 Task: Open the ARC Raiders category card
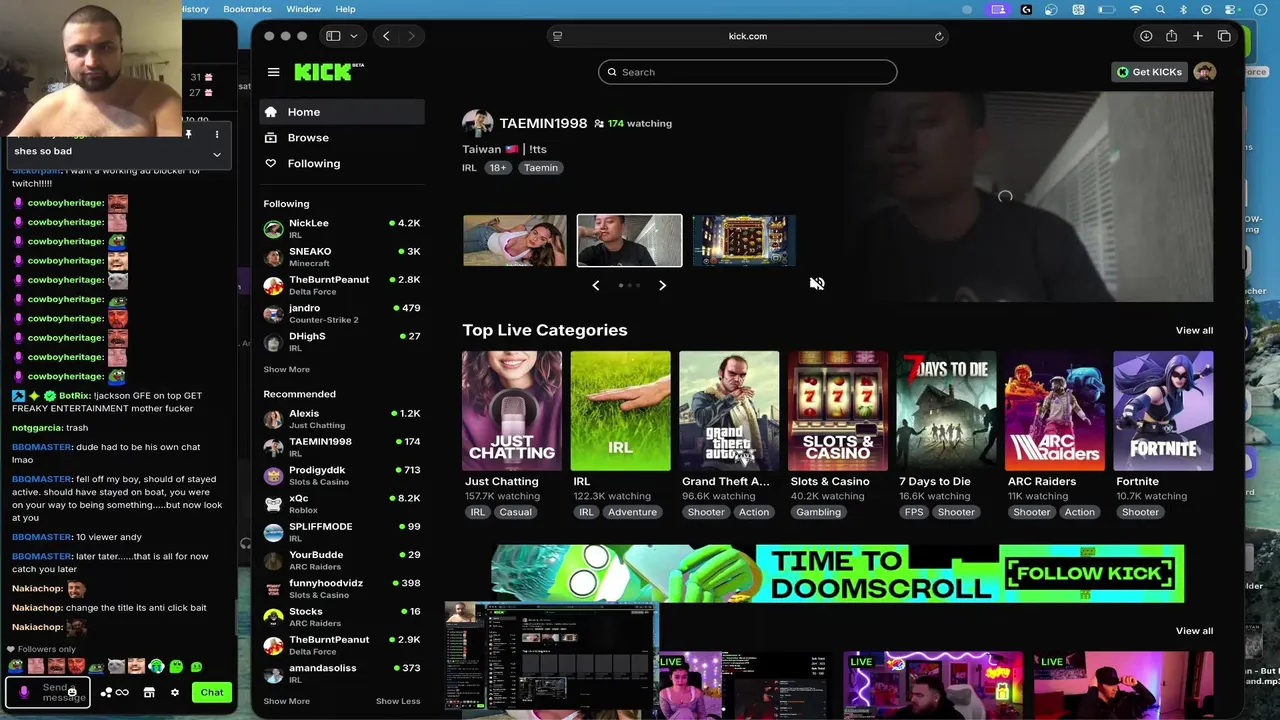tap(1055, 411)
